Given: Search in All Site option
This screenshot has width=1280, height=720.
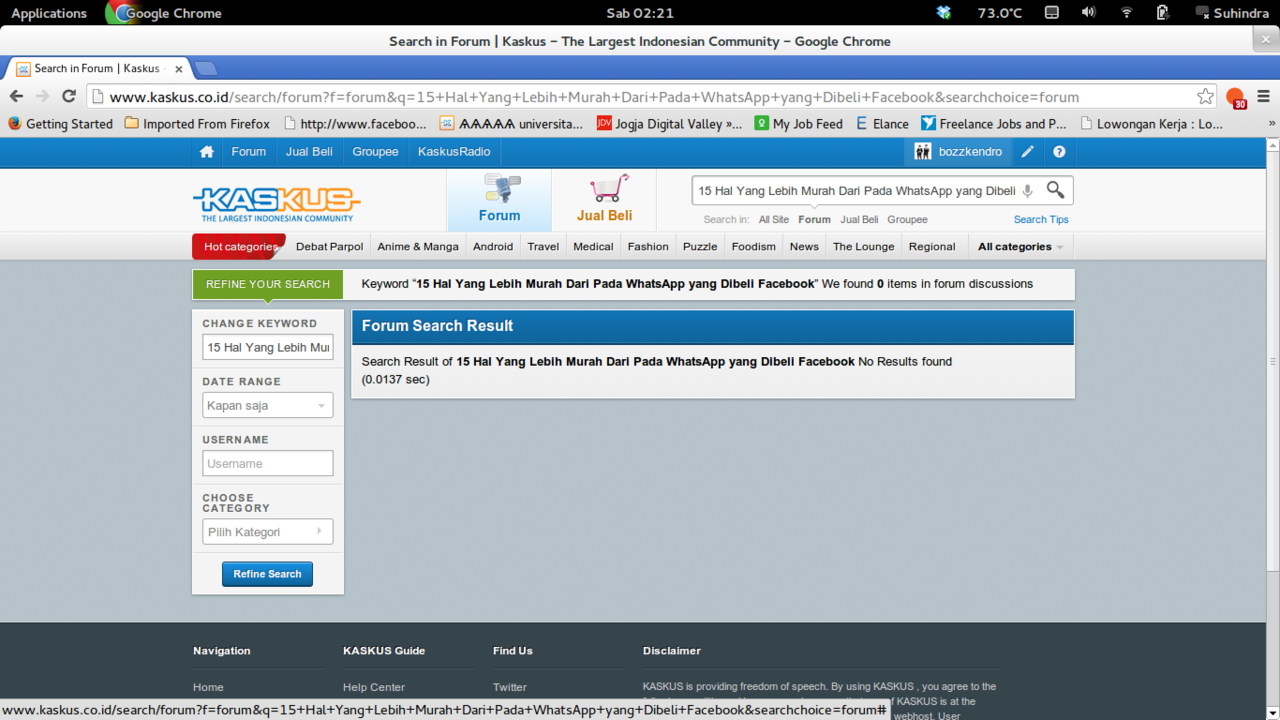Looking at the screenshot, I should [x=773, y=220].
